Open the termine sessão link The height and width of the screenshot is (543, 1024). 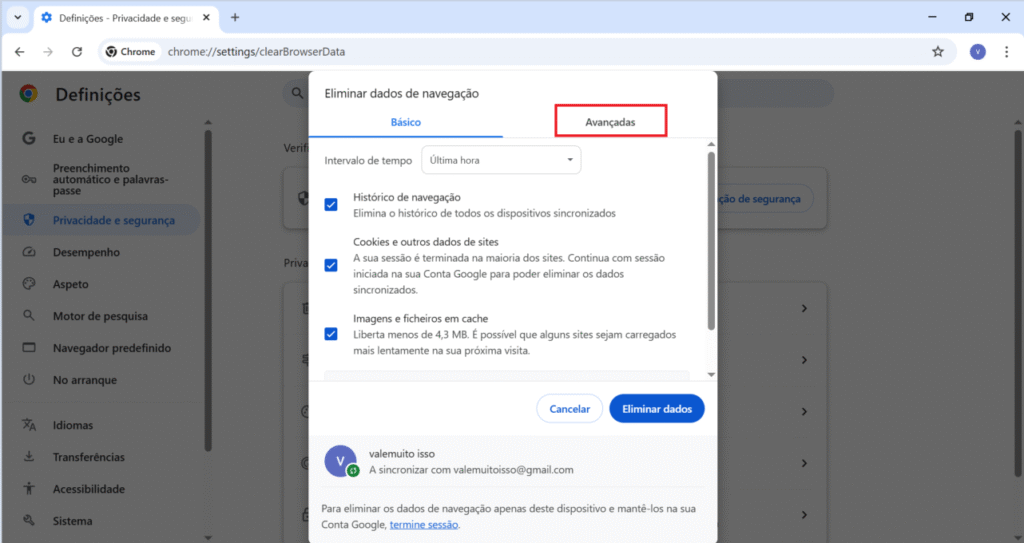[423, 524]
